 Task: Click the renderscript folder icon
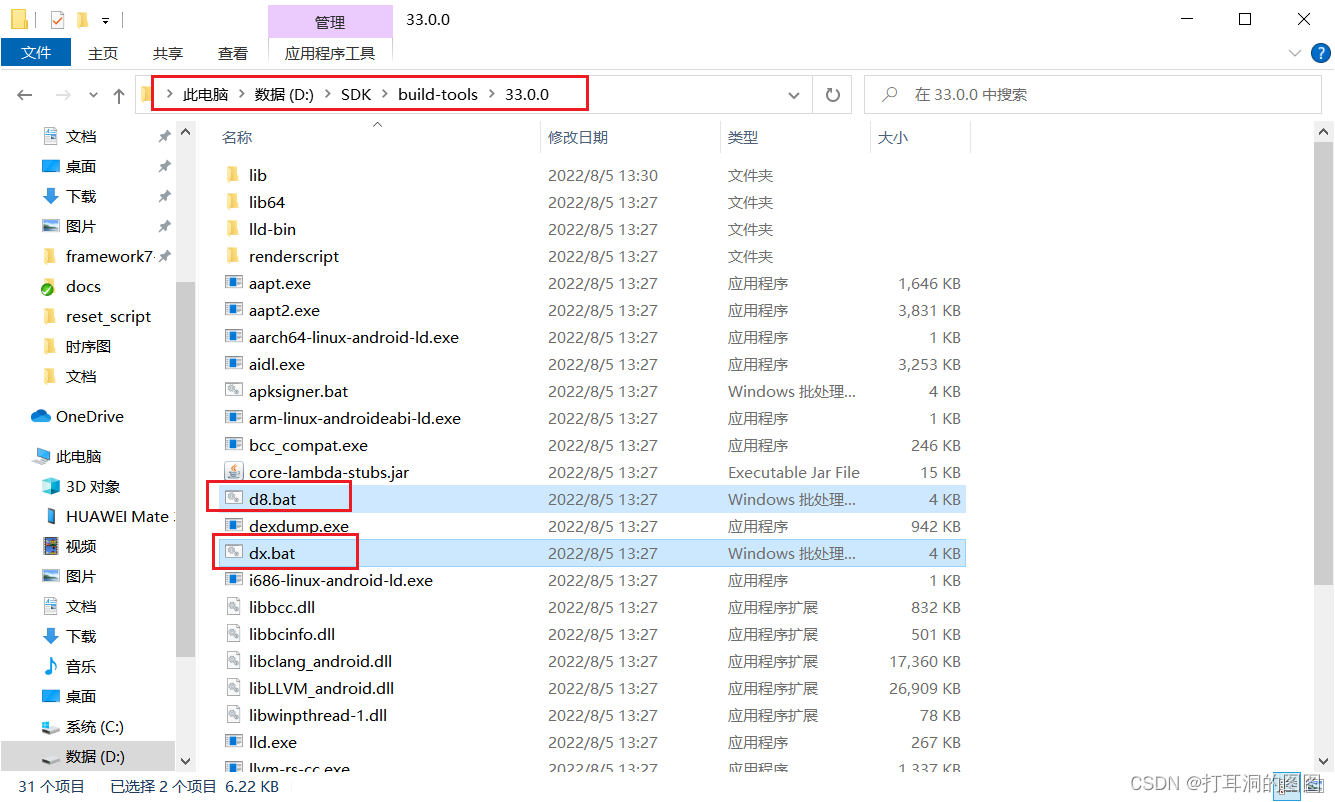click(x=233, y=256)
